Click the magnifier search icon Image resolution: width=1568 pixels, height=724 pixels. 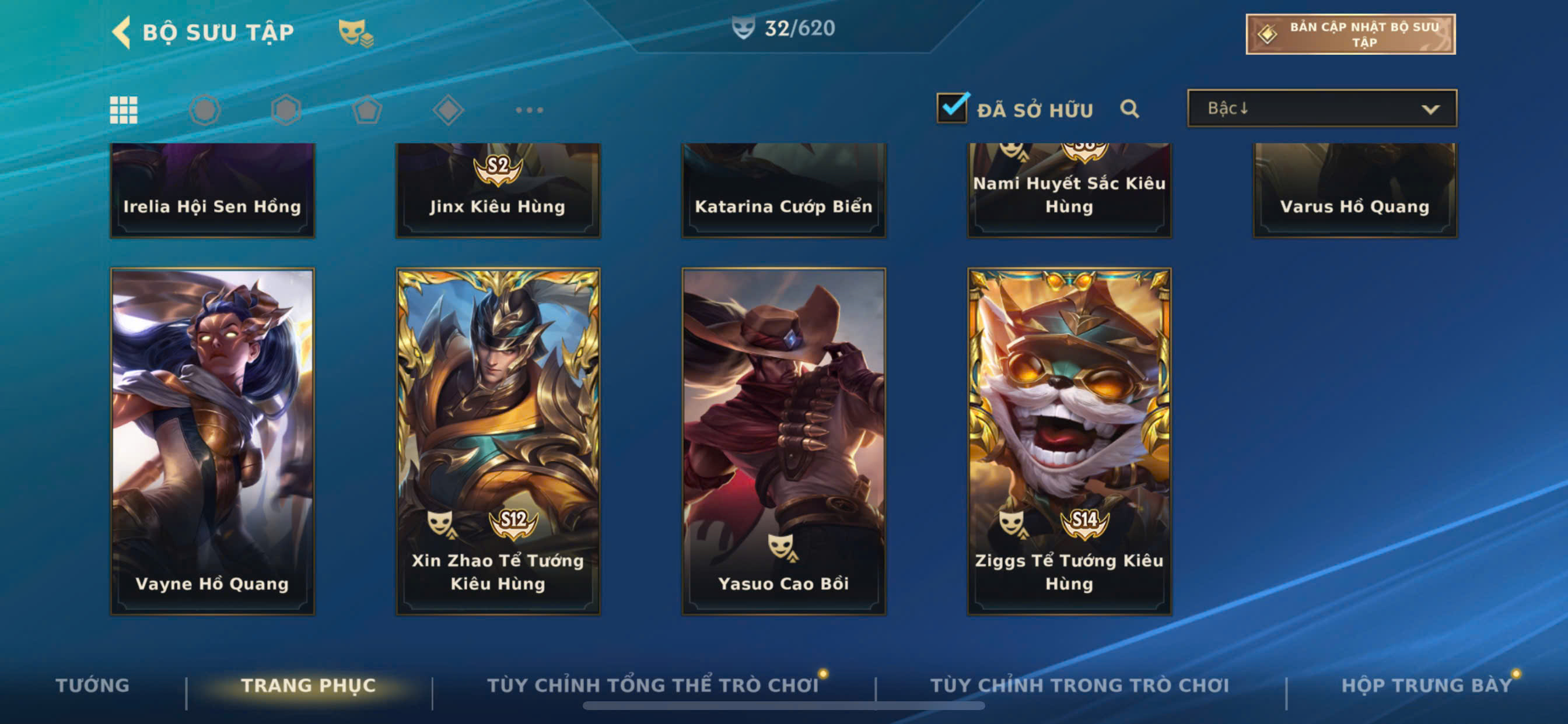pyautogui.click(x=1130, y=109)
